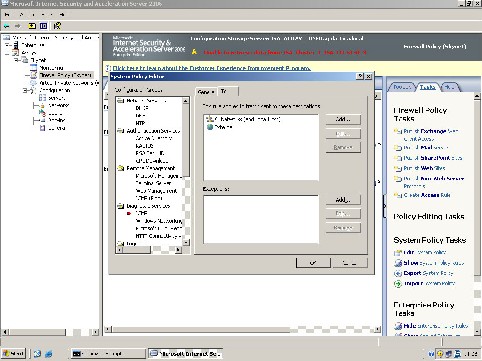This screenshot has width=482, height=361.
Task: Open the Toolbox tab in task pane
Action: click(x=402, y=87)
